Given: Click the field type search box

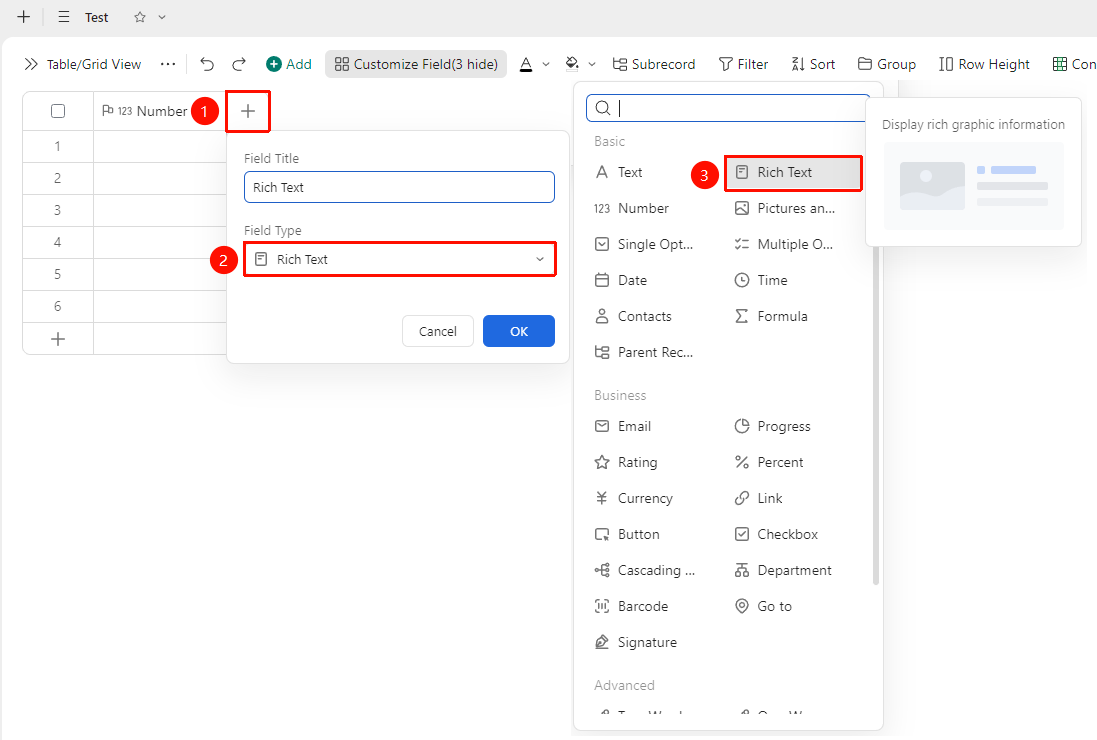Looking at the screenshot, I should click(x=728, y=108).
